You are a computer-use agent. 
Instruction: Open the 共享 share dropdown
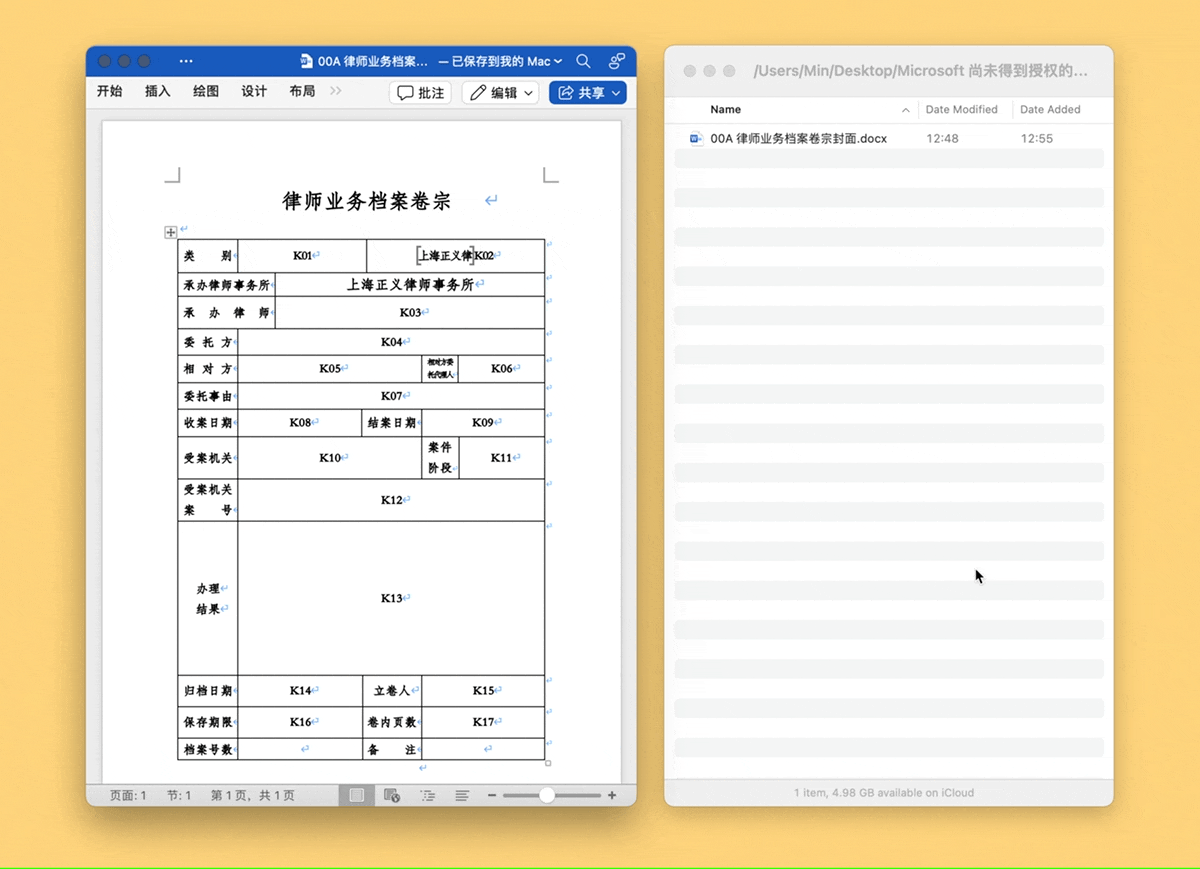588,92
